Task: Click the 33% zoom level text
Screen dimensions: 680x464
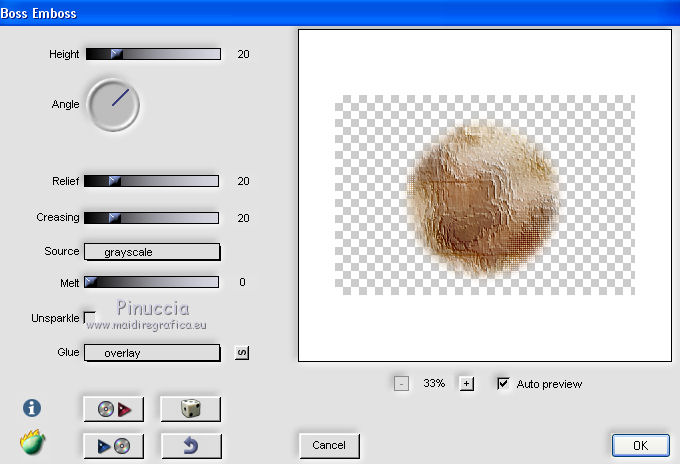Action: [434, 383]
